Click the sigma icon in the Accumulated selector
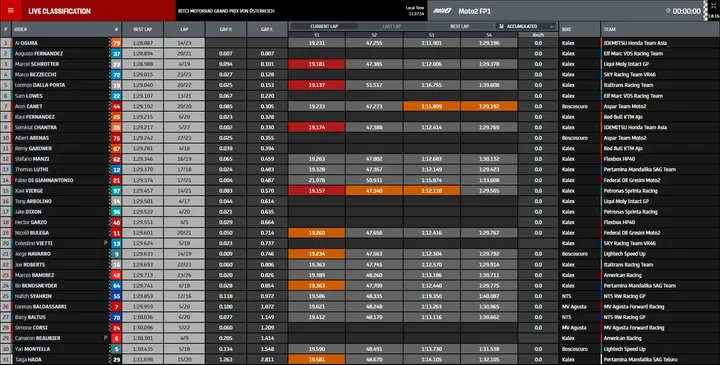 click(x=501, y=27)
